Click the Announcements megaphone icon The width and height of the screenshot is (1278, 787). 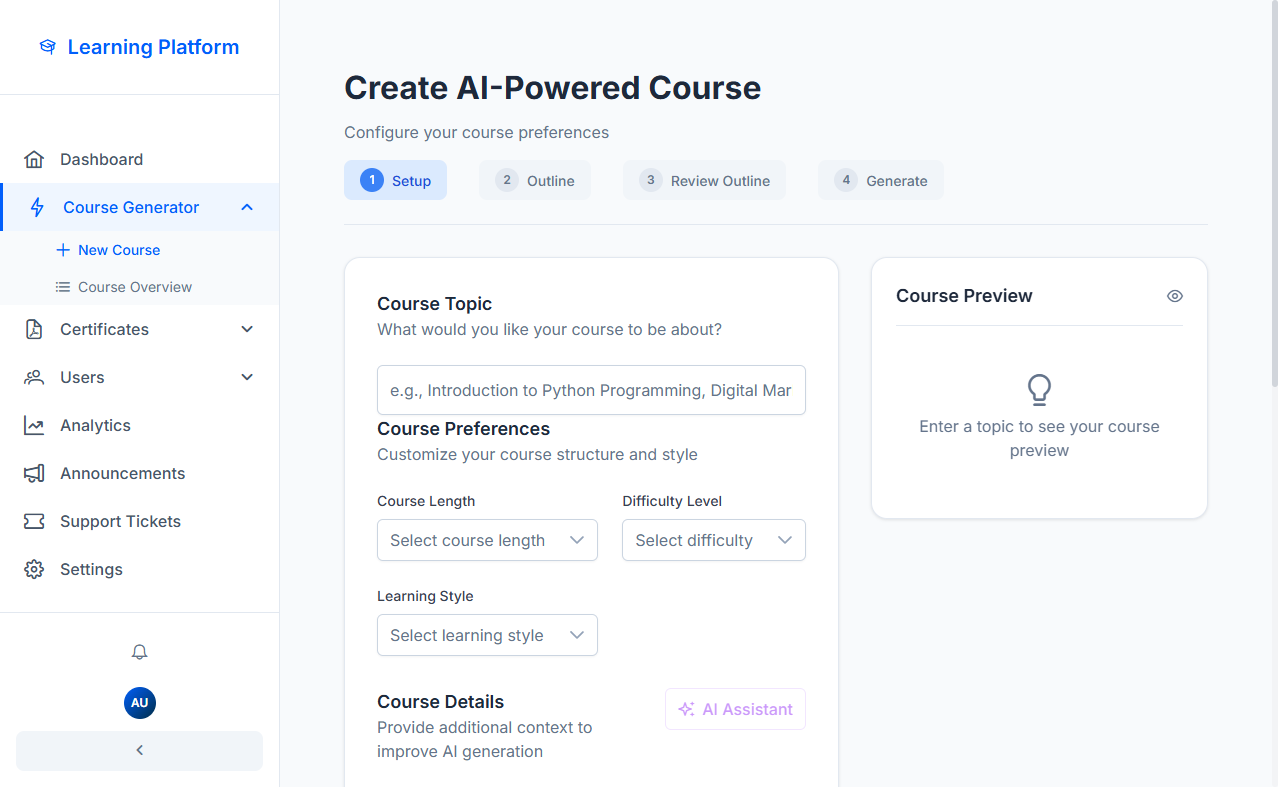coord(34,474)
